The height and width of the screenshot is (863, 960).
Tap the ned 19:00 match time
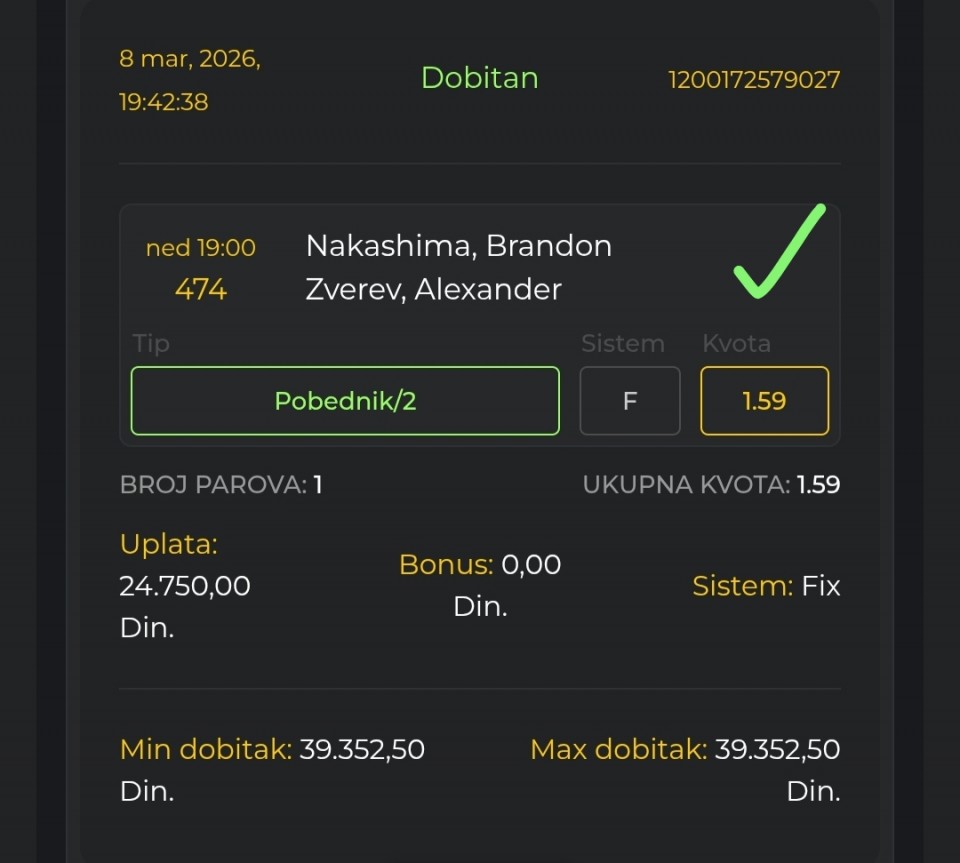[200, 247]
